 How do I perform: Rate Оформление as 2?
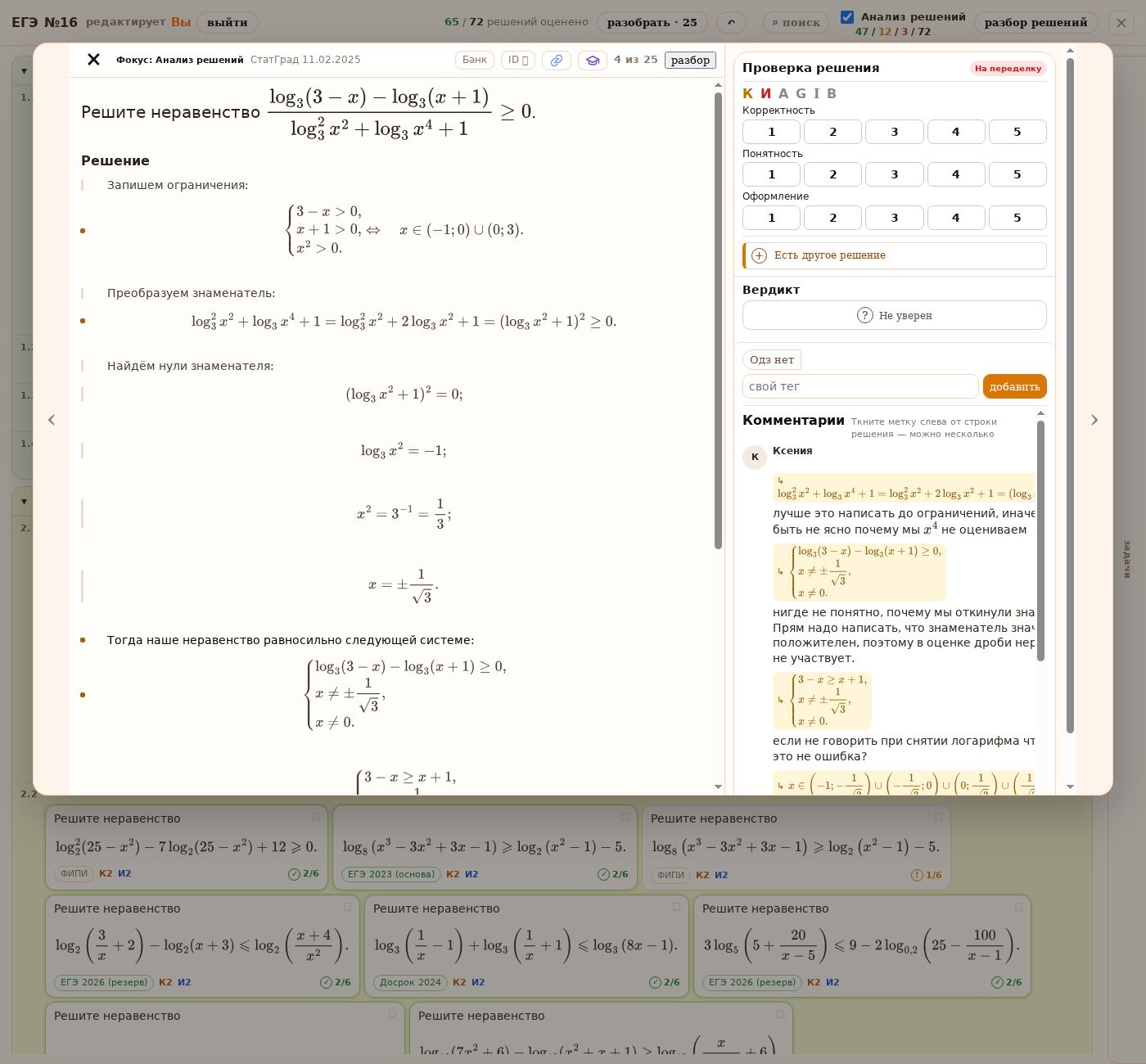click(832, 218)
